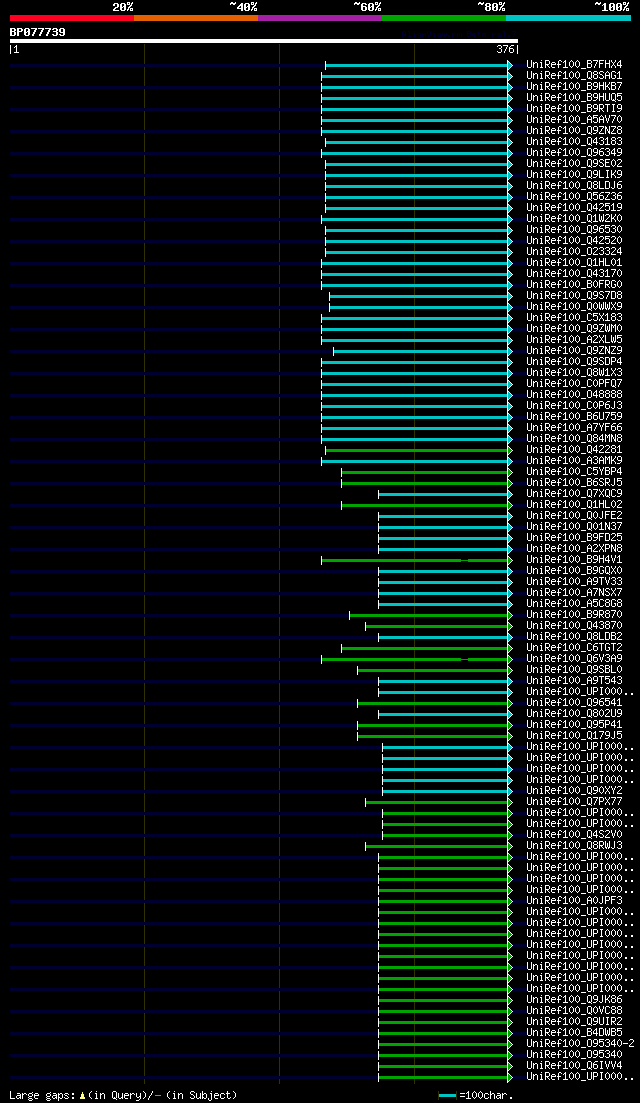Viewport: 640px width, 1103px height.
Task: Select the UniRef100_Q43870 entry
Action: [x=574, y=626]
